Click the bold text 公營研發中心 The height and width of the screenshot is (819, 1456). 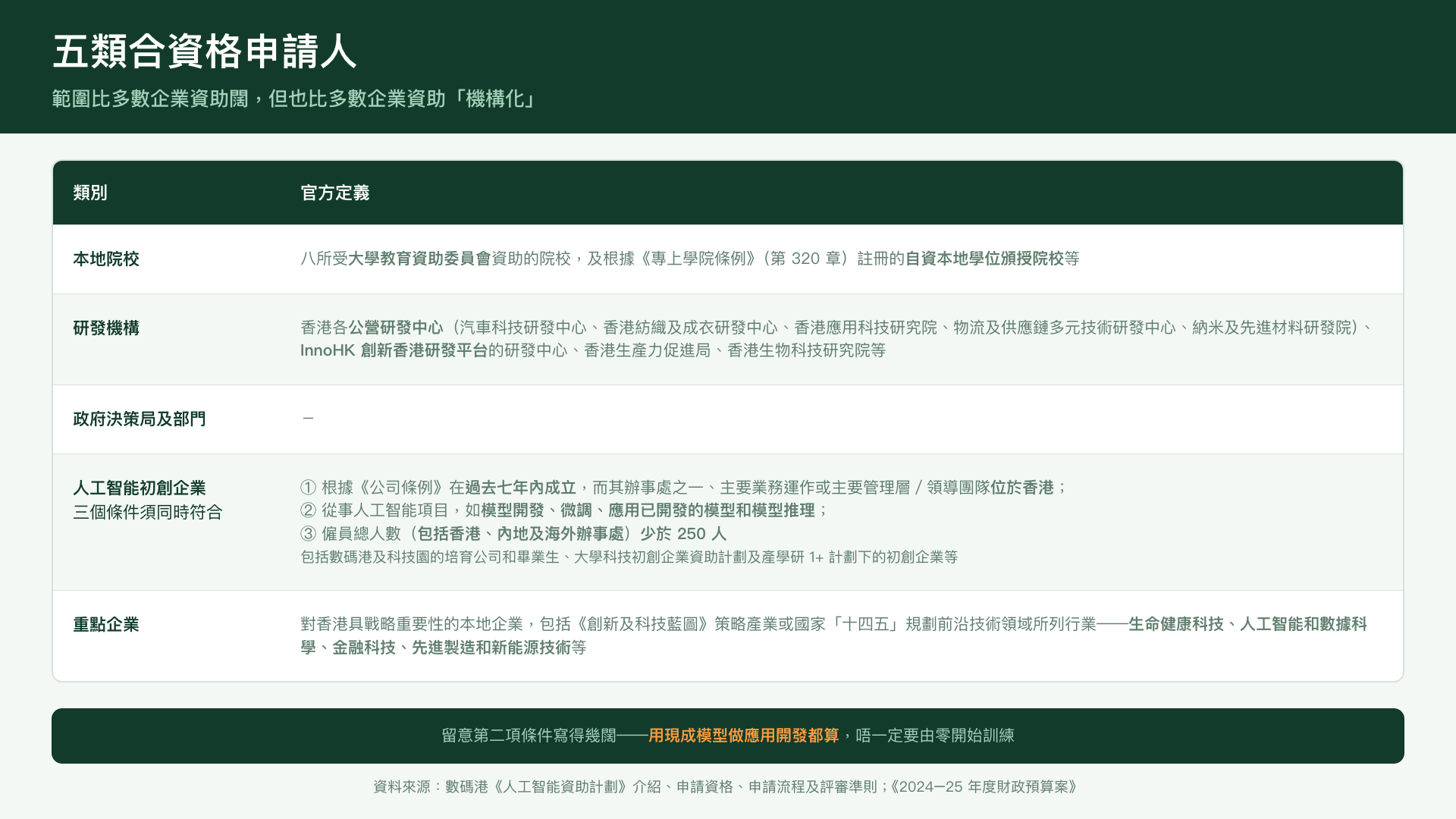(x=395, y=328)
